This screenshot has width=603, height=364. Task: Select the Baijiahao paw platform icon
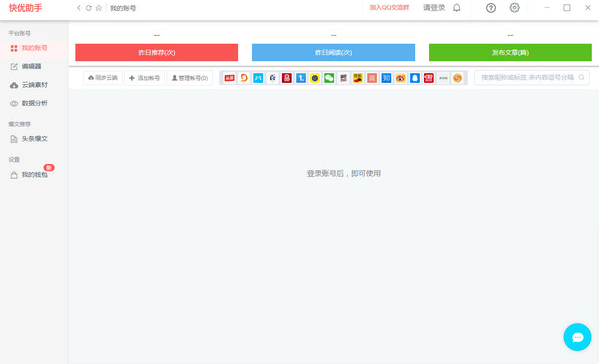pos(272,78)
